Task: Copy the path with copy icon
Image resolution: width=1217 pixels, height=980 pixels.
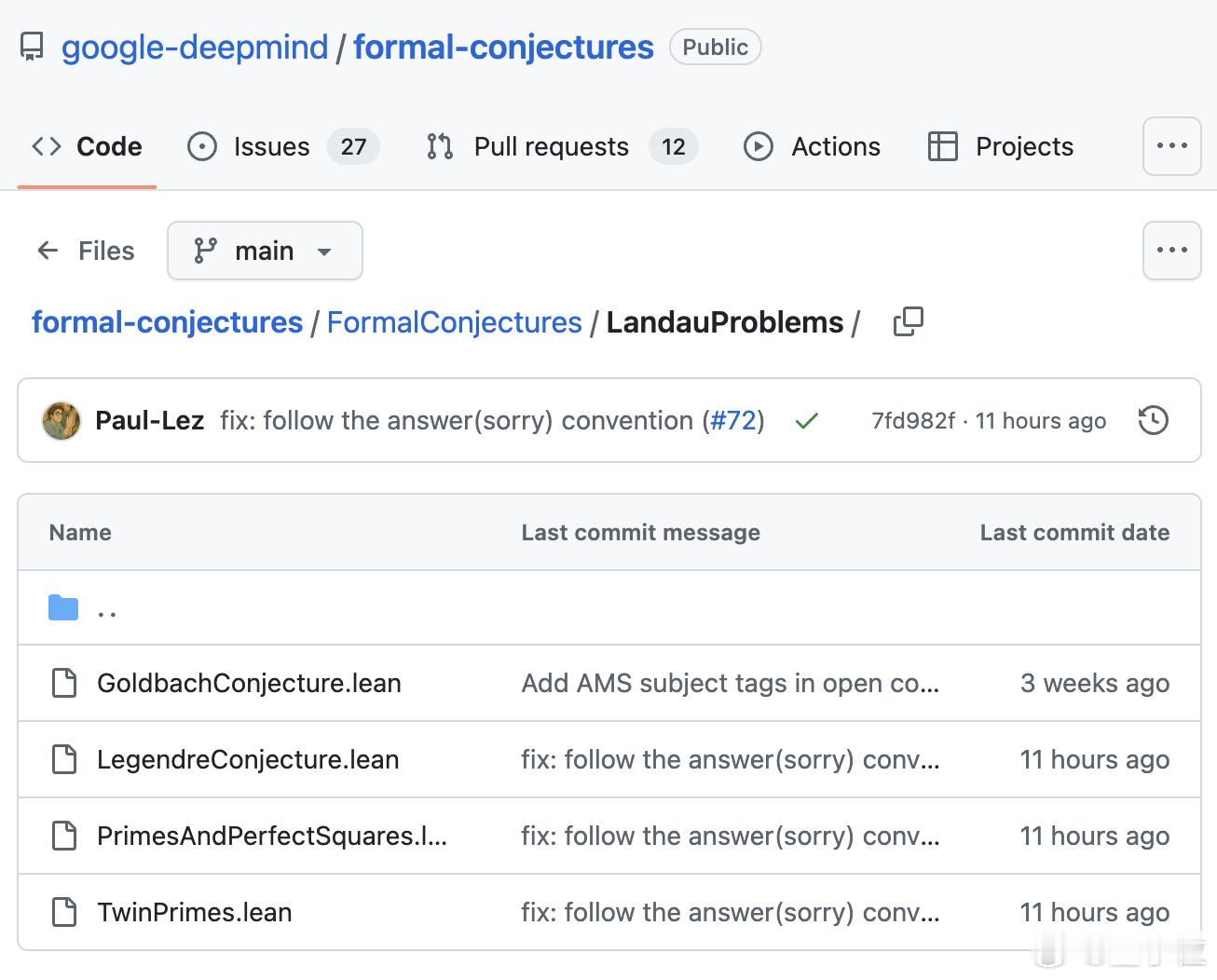Action: click(908, 322)
